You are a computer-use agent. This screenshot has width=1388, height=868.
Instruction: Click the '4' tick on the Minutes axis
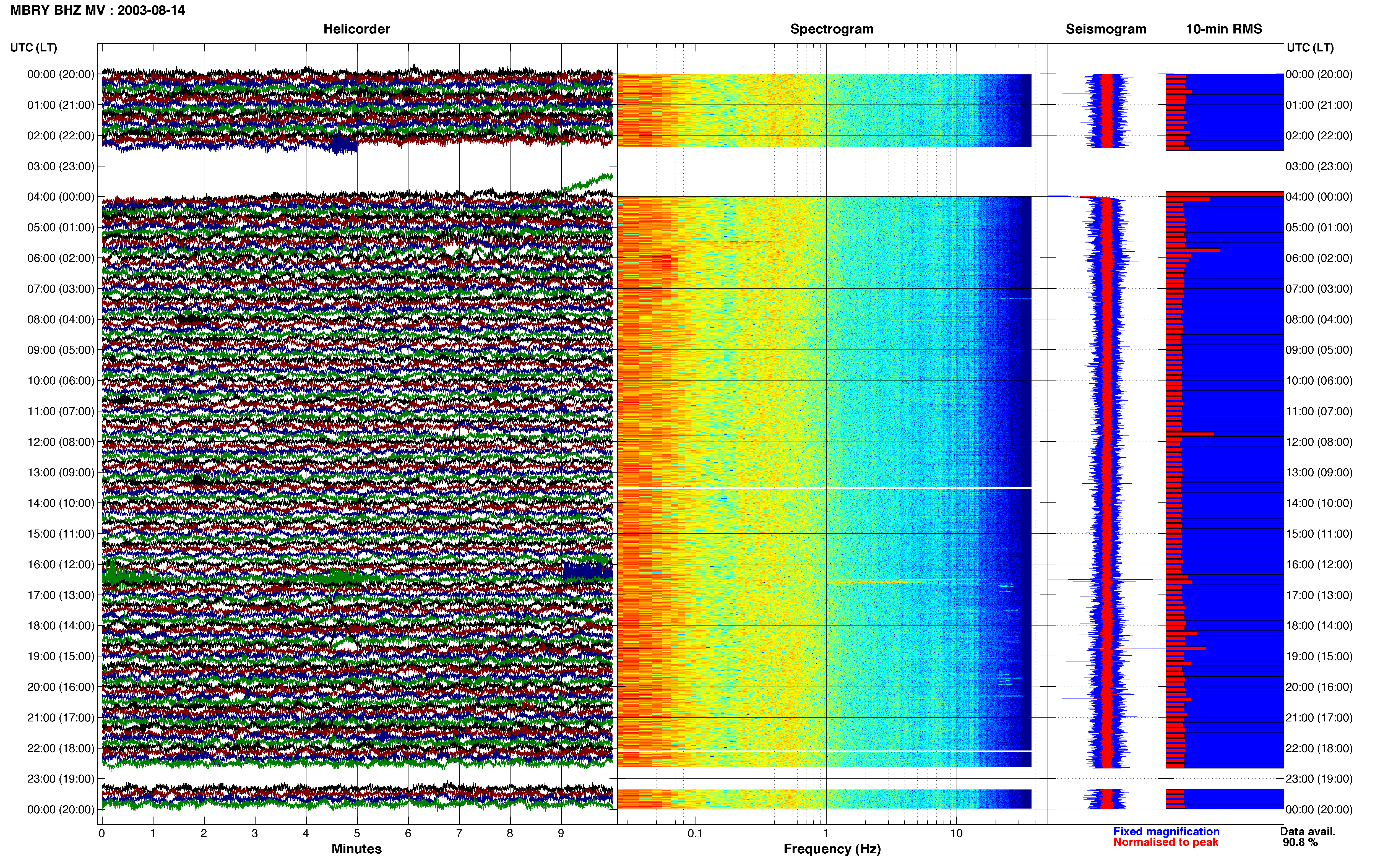pyautogui.click(x=306, y=833)
